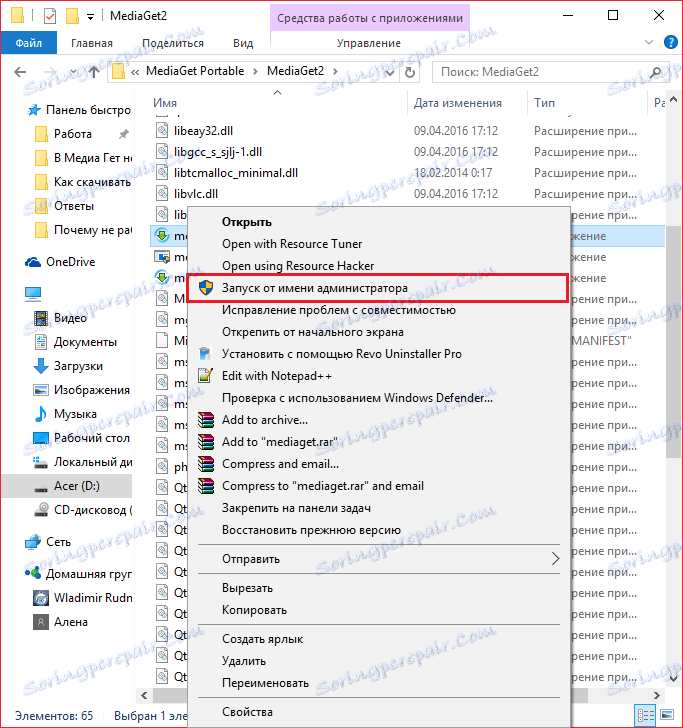
Task: Open the Файл button
Action: [29, 43]
